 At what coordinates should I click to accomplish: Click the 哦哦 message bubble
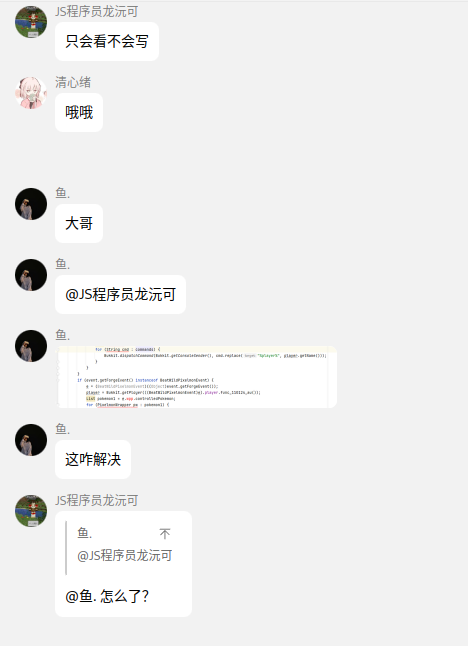(x=79, y=112)
